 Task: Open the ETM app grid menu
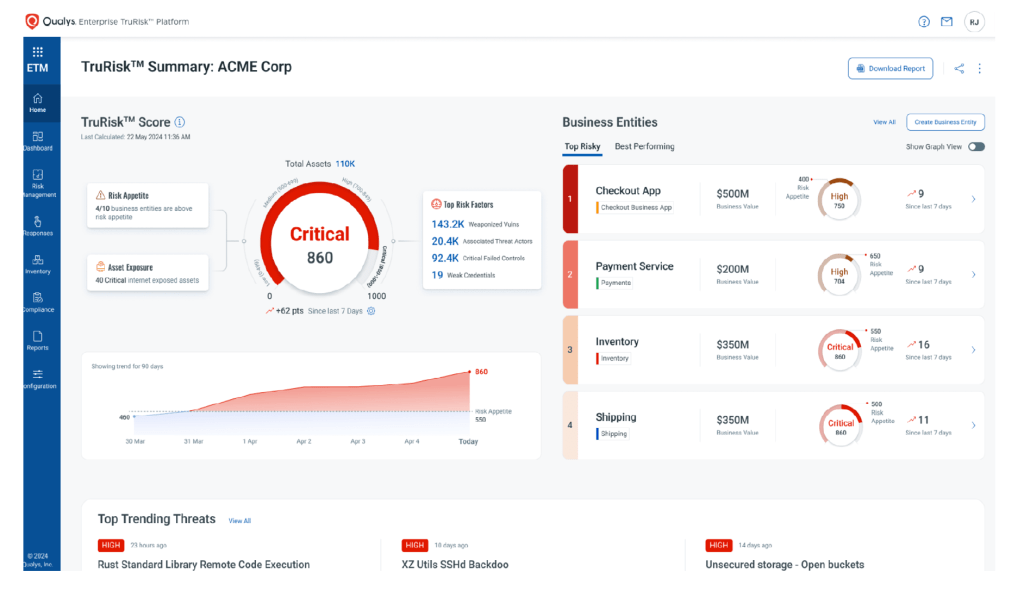click(x=37, y=51)
